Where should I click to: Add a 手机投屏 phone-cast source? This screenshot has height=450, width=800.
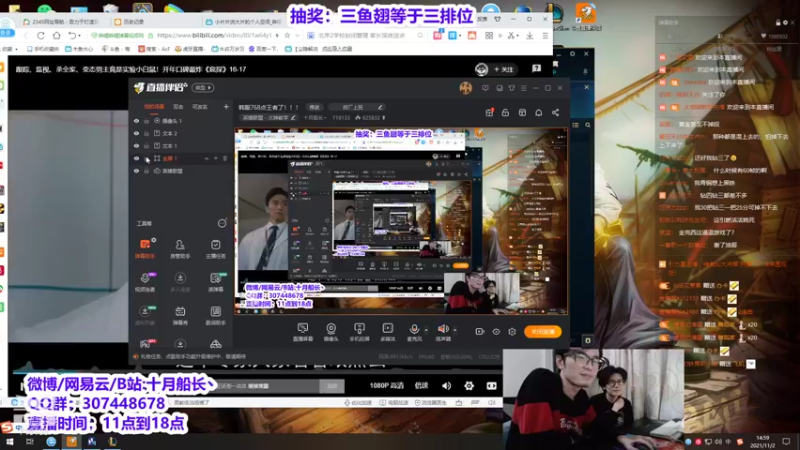tap(359, 332)
